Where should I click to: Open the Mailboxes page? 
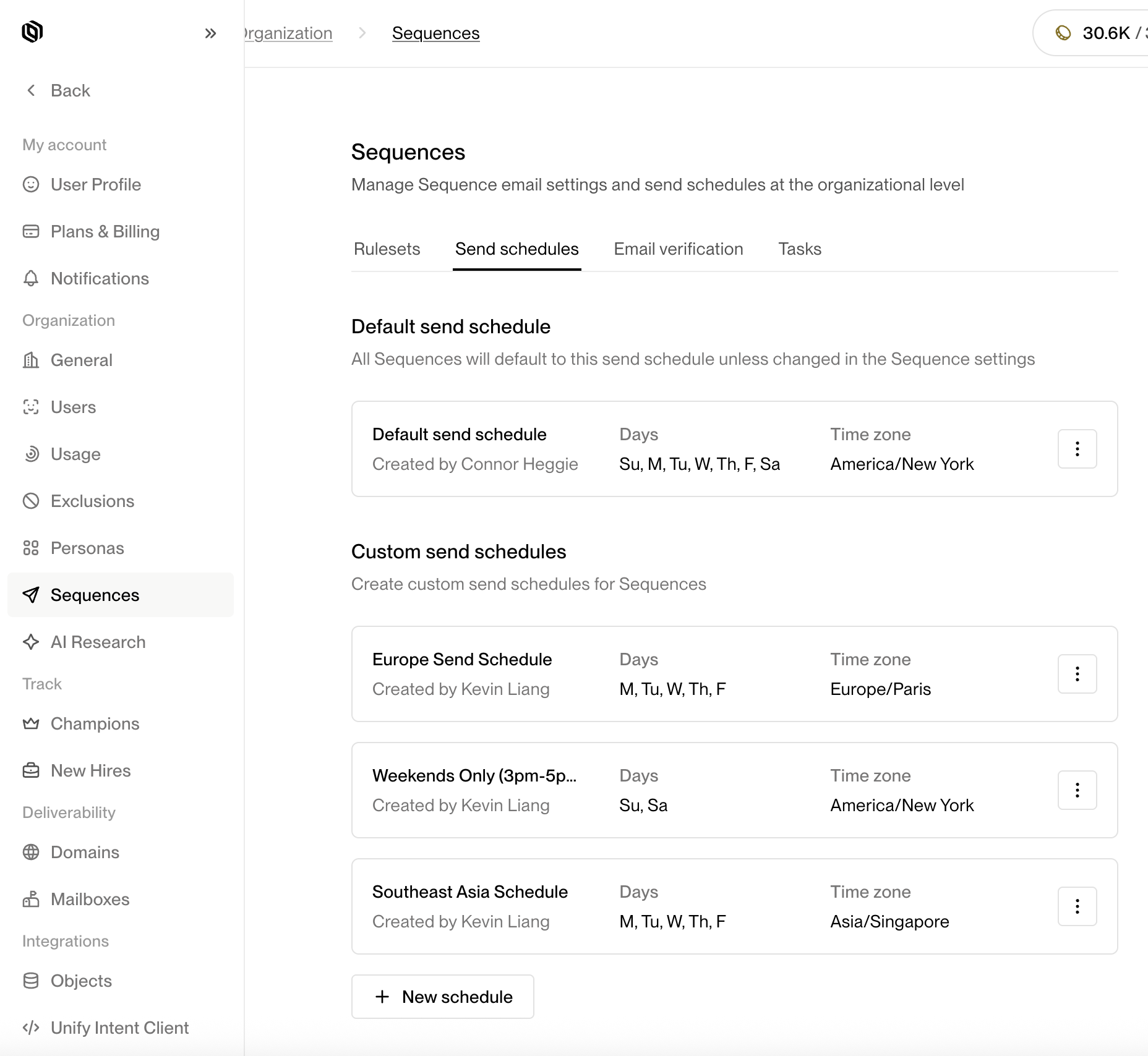click(x=90, y=899)
